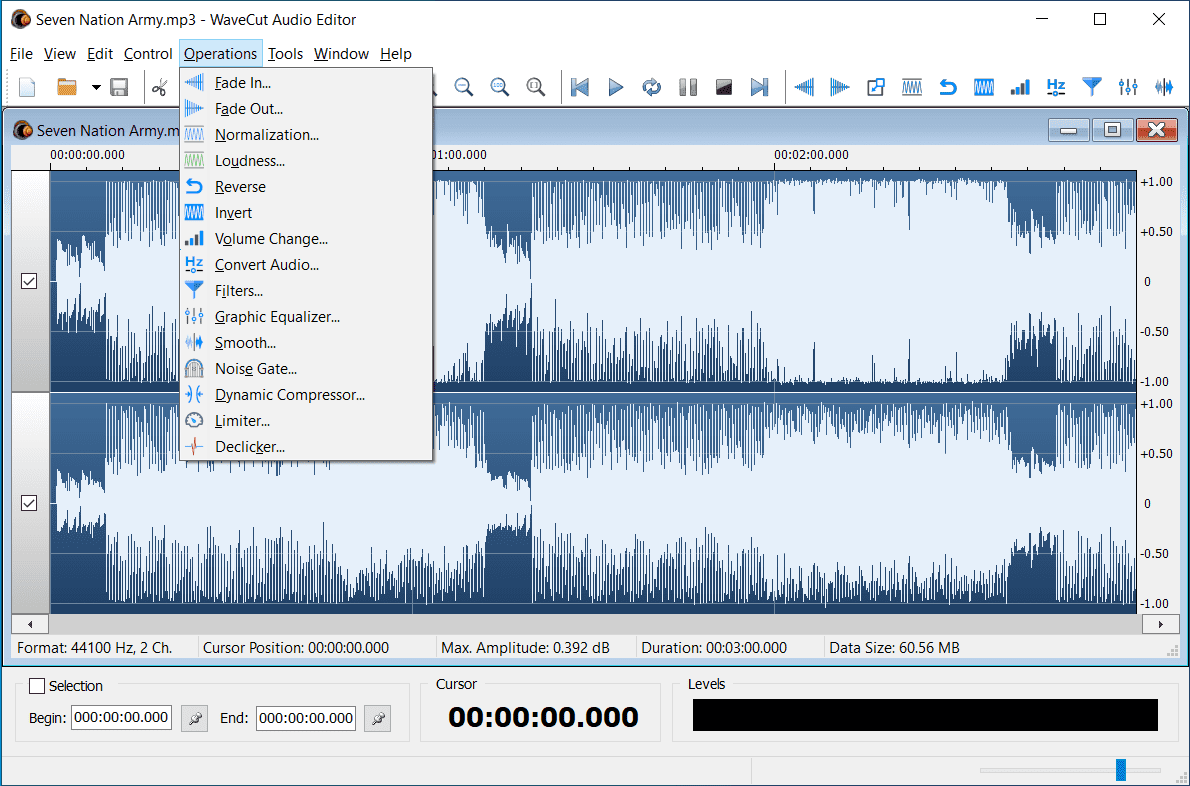This screenshot has width=1190, height=786.
Task: Toggle the lower audio channel checkbox
Action: click(x=29, y=503)
